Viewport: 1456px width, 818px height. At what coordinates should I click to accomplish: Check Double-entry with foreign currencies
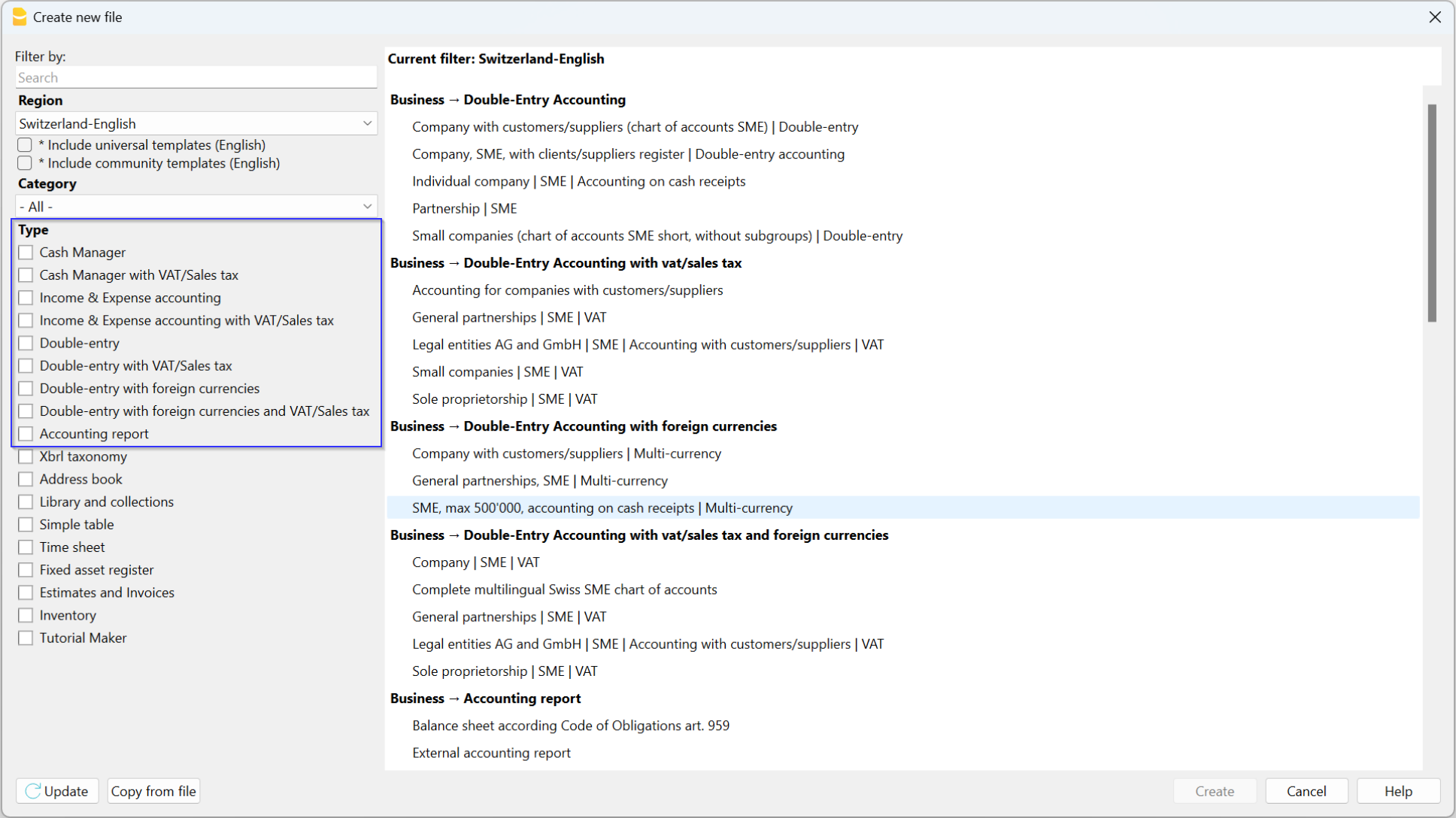[x=26, y=389]
